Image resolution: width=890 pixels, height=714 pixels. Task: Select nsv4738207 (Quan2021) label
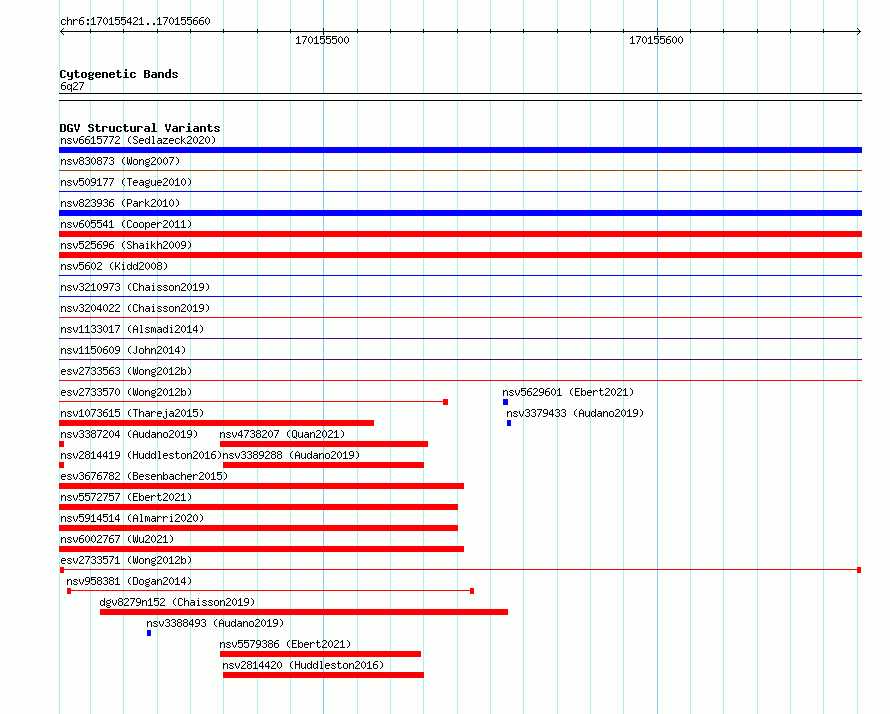pyautogui.click(x=282, y=434)
